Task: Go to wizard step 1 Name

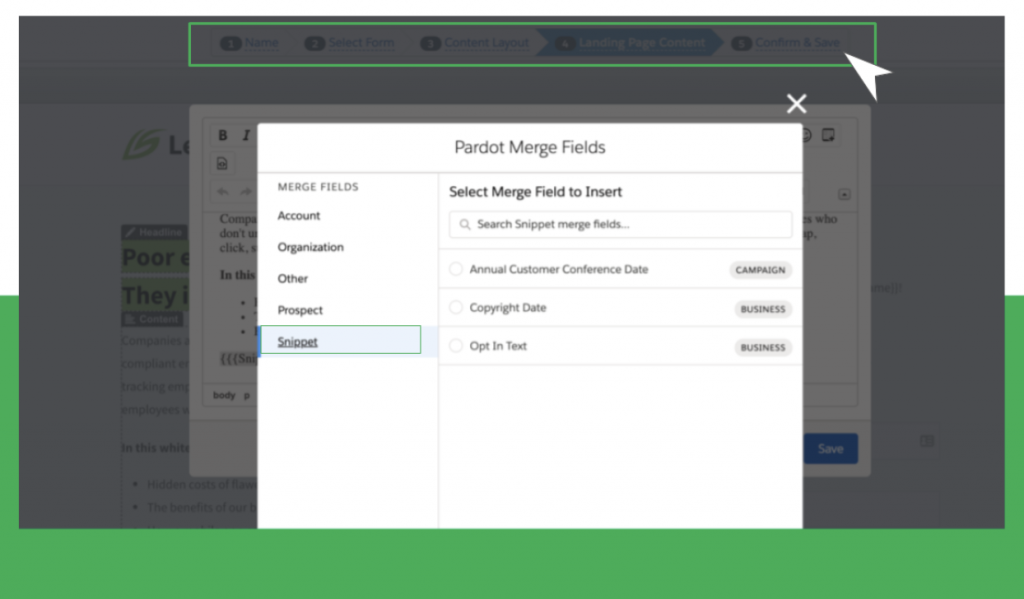Action: tap(249, 43)
